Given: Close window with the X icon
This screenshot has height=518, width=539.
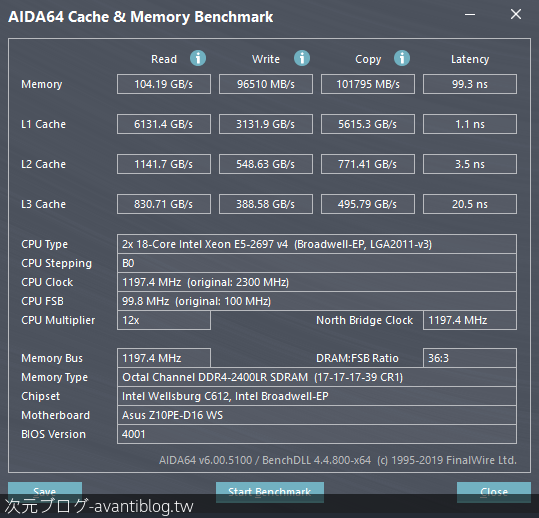Looking at the screenshot, I should pos(516,14).
